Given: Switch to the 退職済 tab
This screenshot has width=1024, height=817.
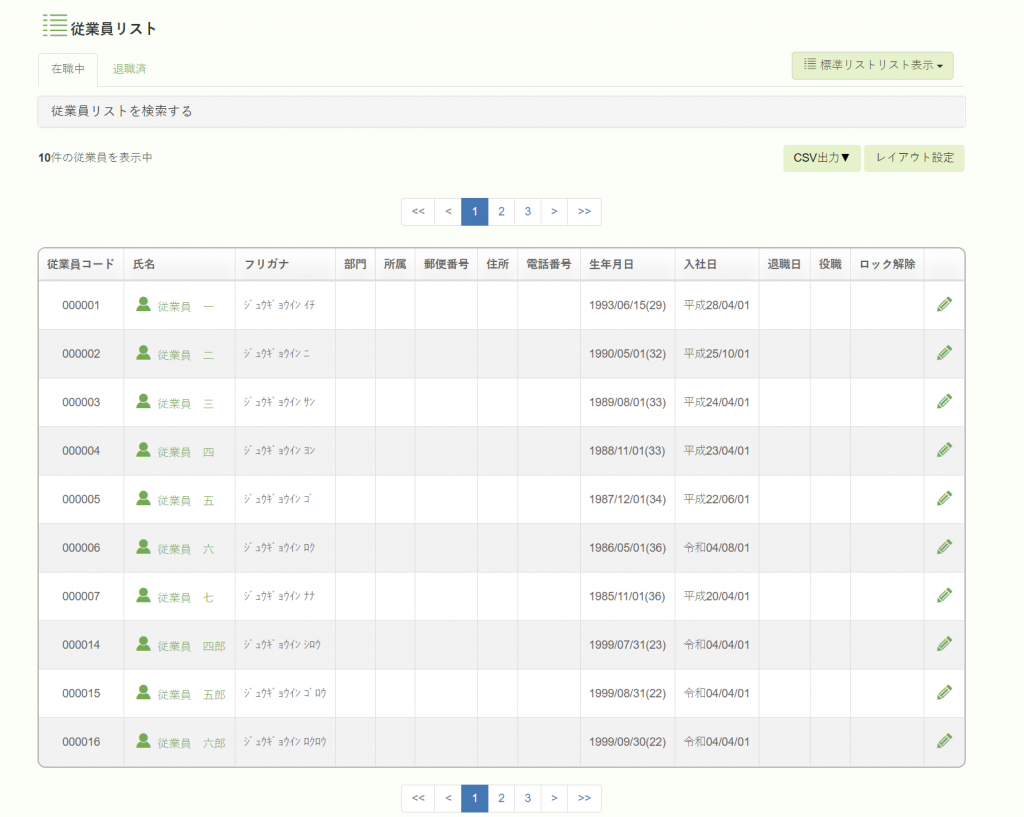Looking at the screenshot, I should (129, 69).
